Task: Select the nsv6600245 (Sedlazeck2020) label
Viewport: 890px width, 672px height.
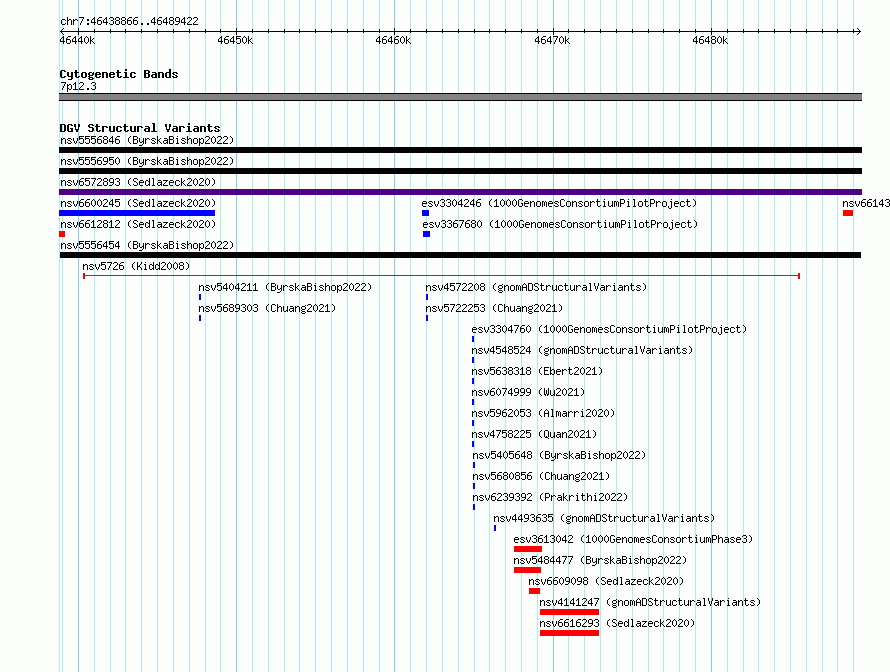Action: pyautogui.click(x=138, y=203)
